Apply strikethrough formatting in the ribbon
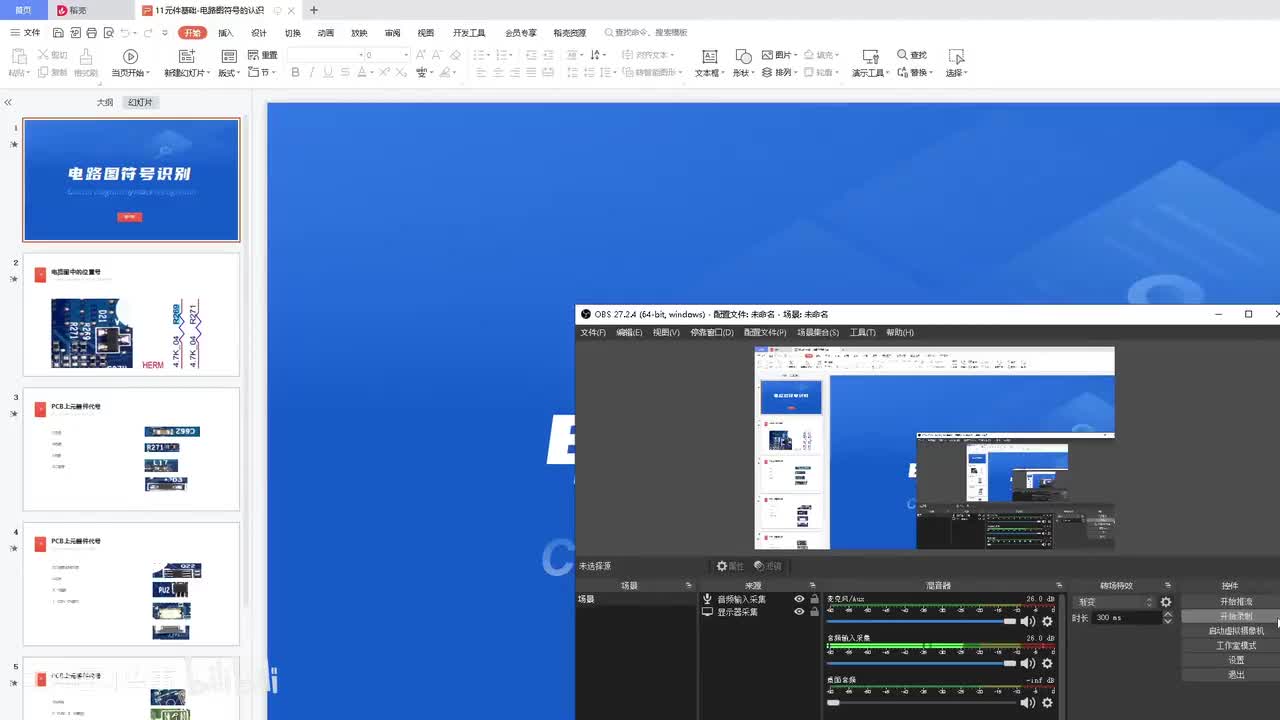Screen dimensions: 1280x720 pyautogui.click(x=345, y=73)
